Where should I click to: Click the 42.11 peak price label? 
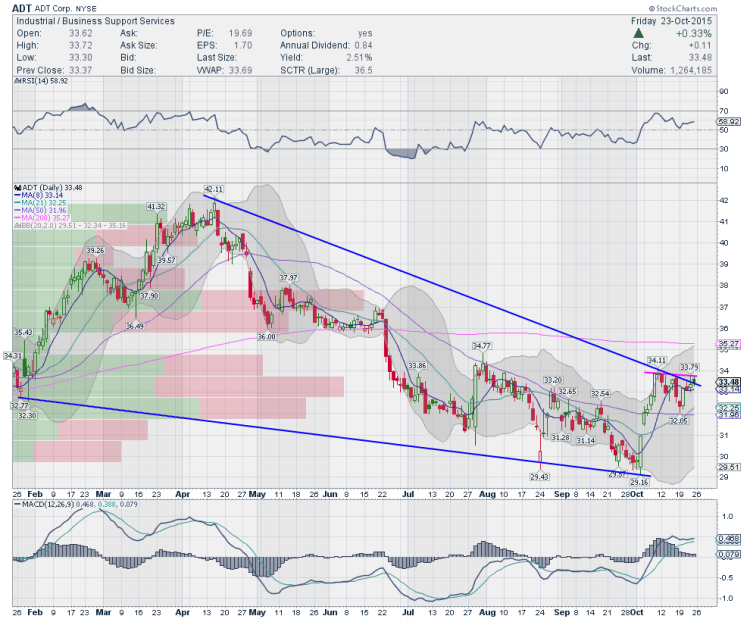tap(213, 189)
